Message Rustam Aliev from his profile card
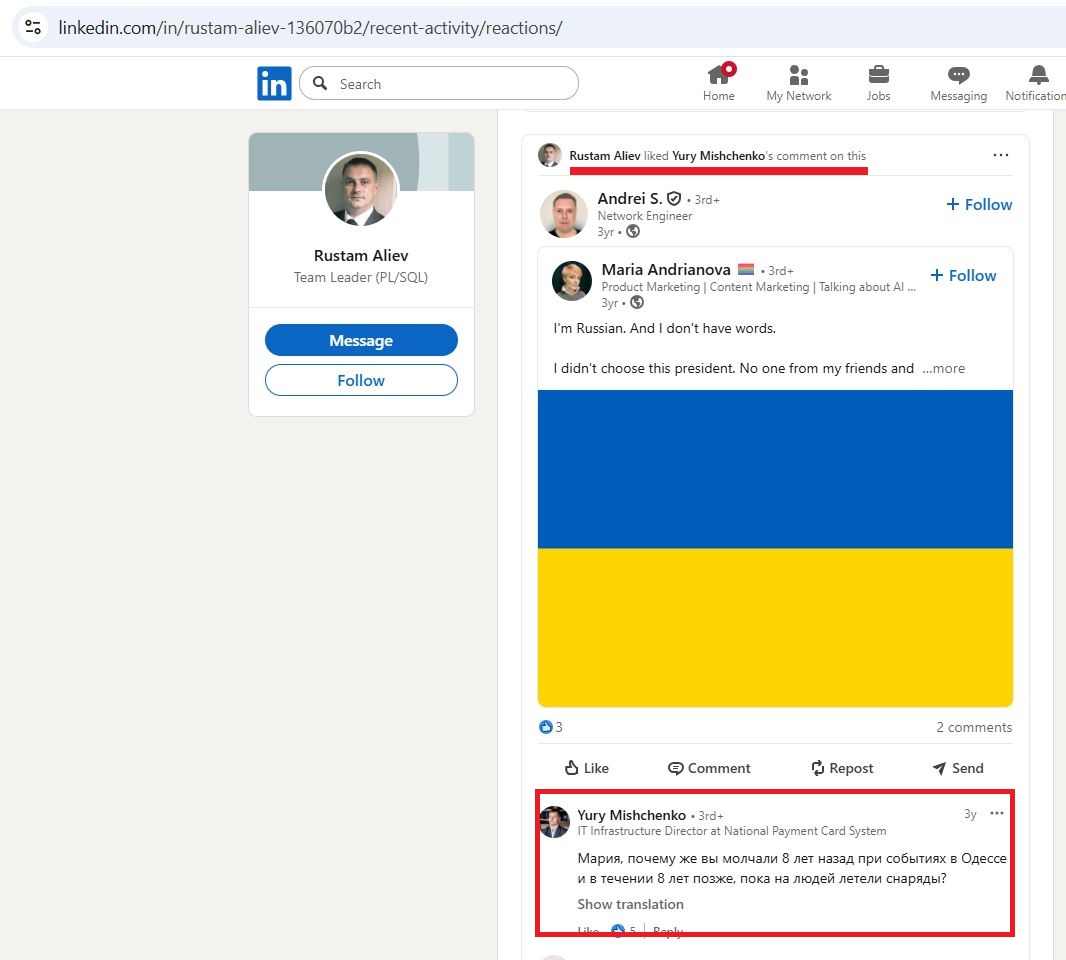 361,340
